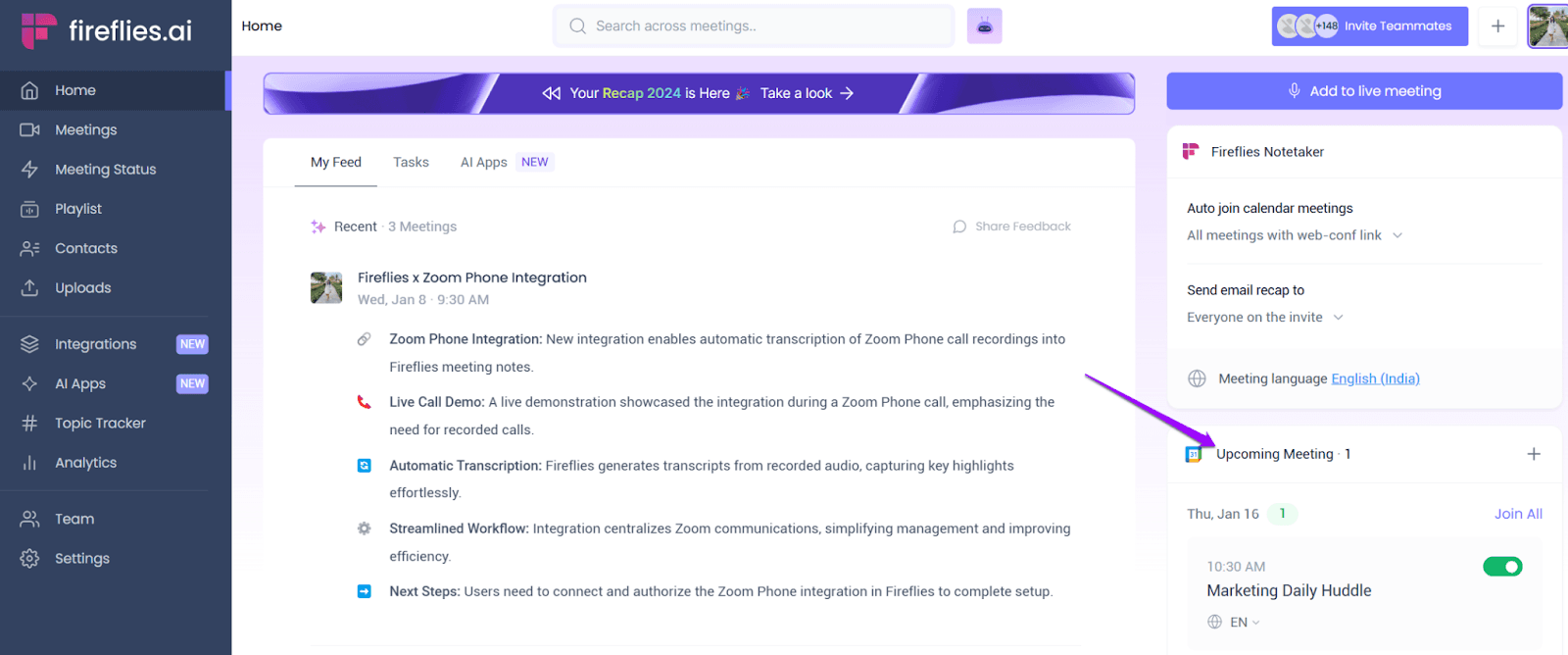Viewport: 1568px width, 655px height.
Task: Click the Thu, Jan 16 date label
Action: tap(1223, 514)
